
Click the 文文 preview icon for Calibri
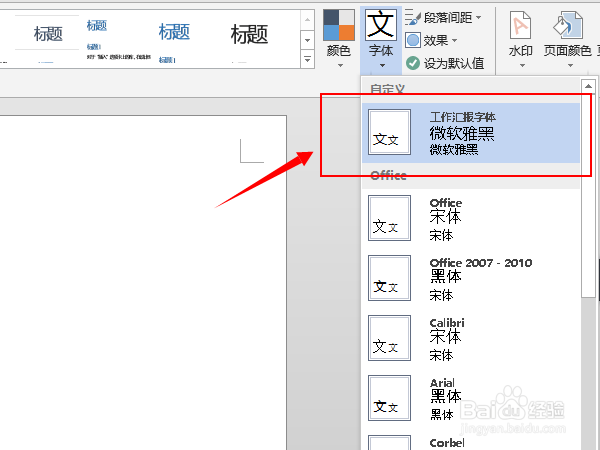point(389,338)
